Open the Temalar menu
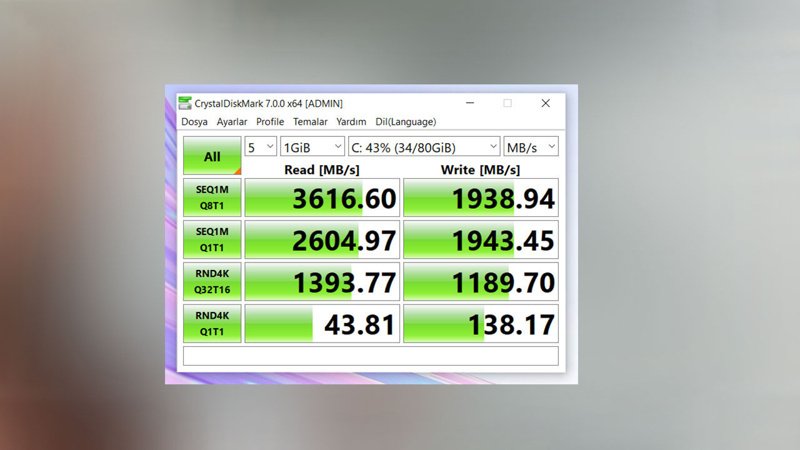The height and width of the screenshot is (450, 800). [310, 122]
